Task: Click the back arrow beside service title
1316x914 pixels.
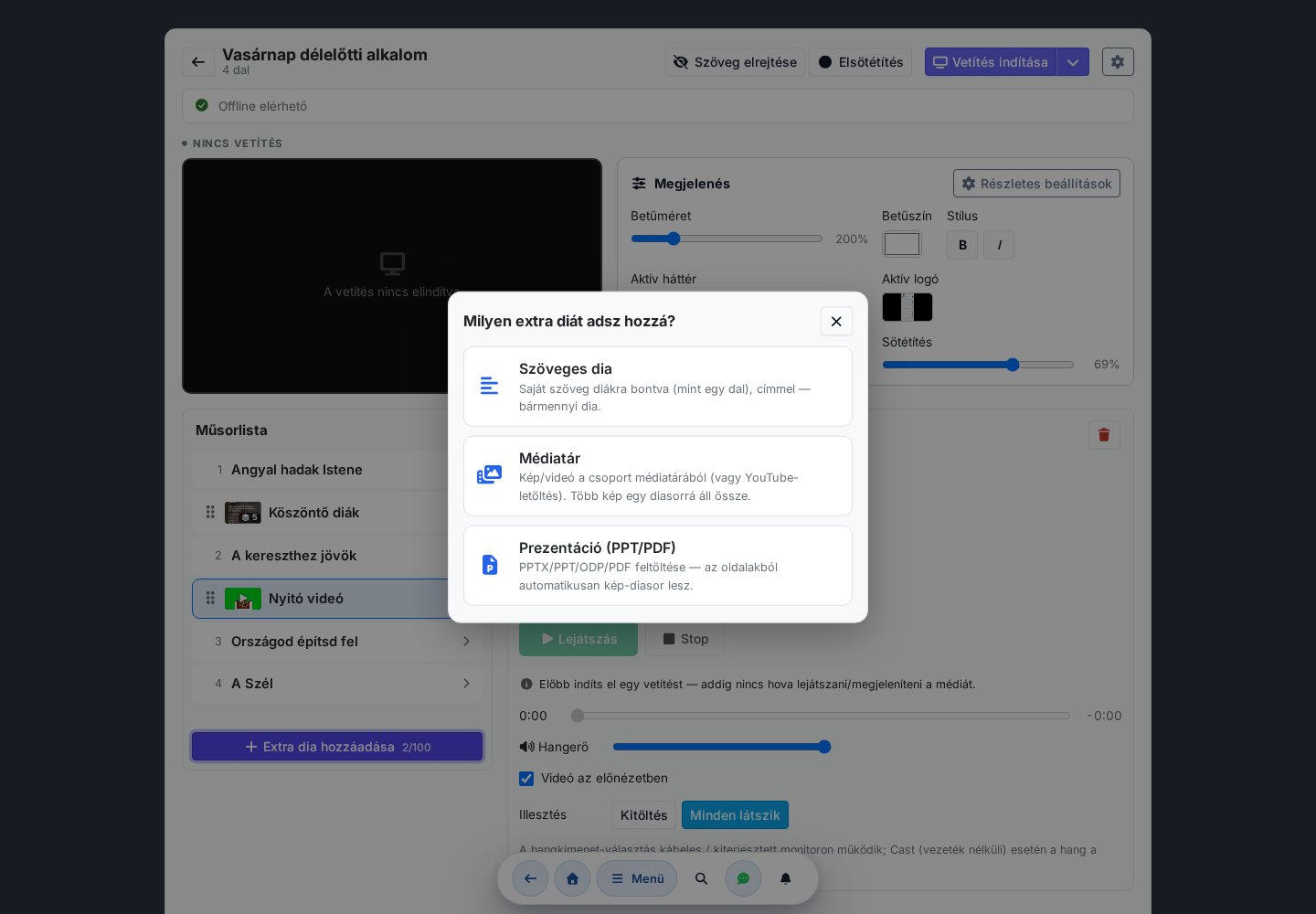Action: click(x=198, y=62)
